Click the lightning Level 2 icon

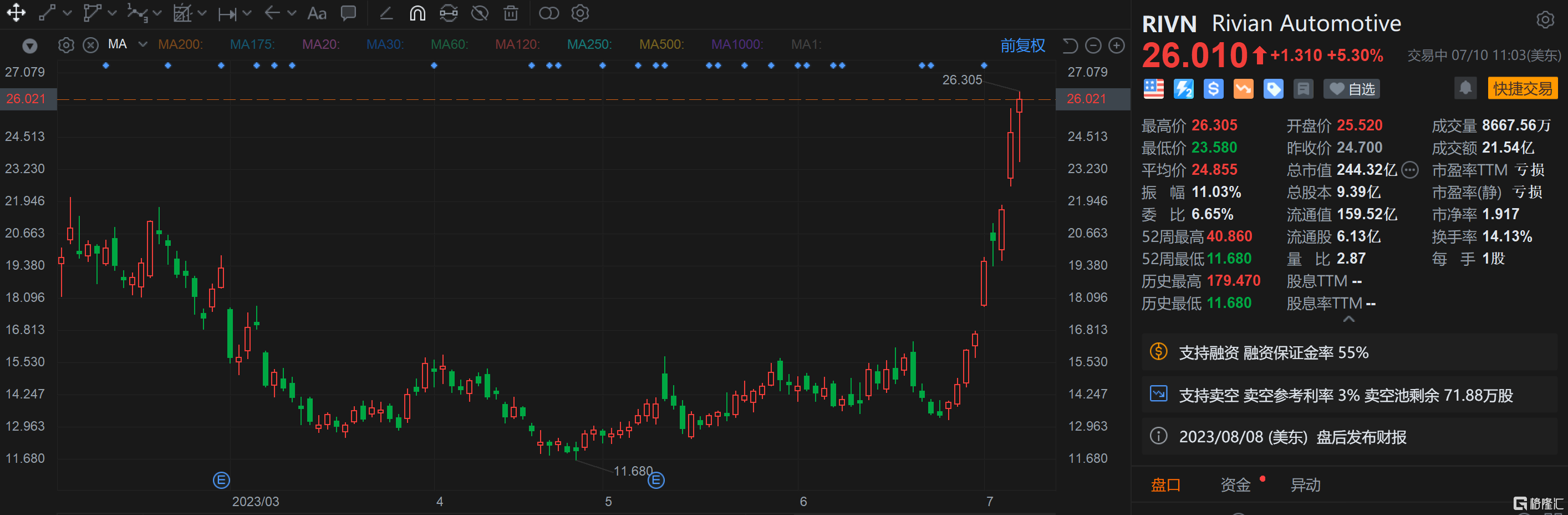click(x=1183, y=89)
